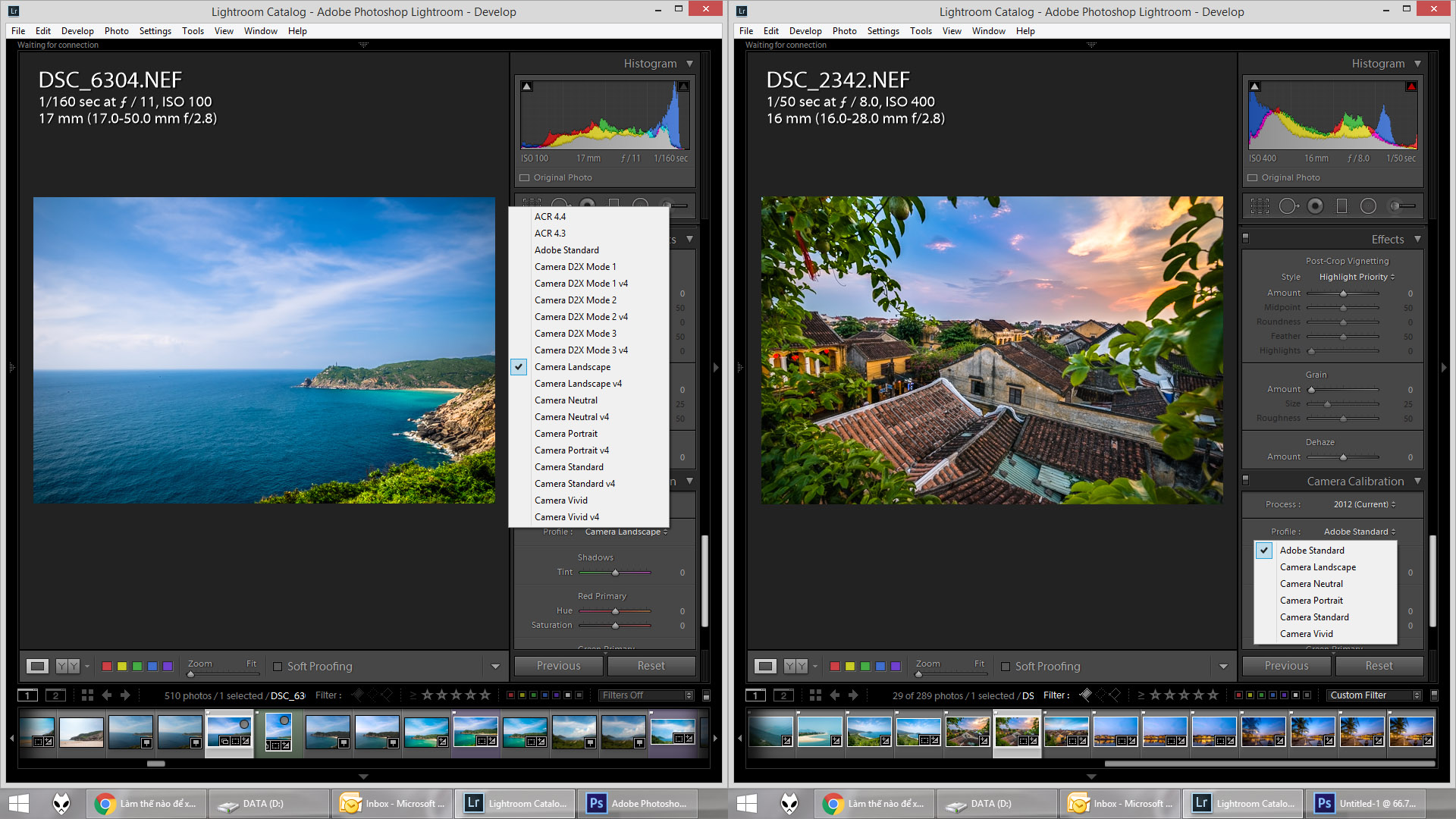This screenshot has width=1456, height=819.
Task: Open Custom Filter dropdown in right filmstrip
Action: pos(1374,695)
